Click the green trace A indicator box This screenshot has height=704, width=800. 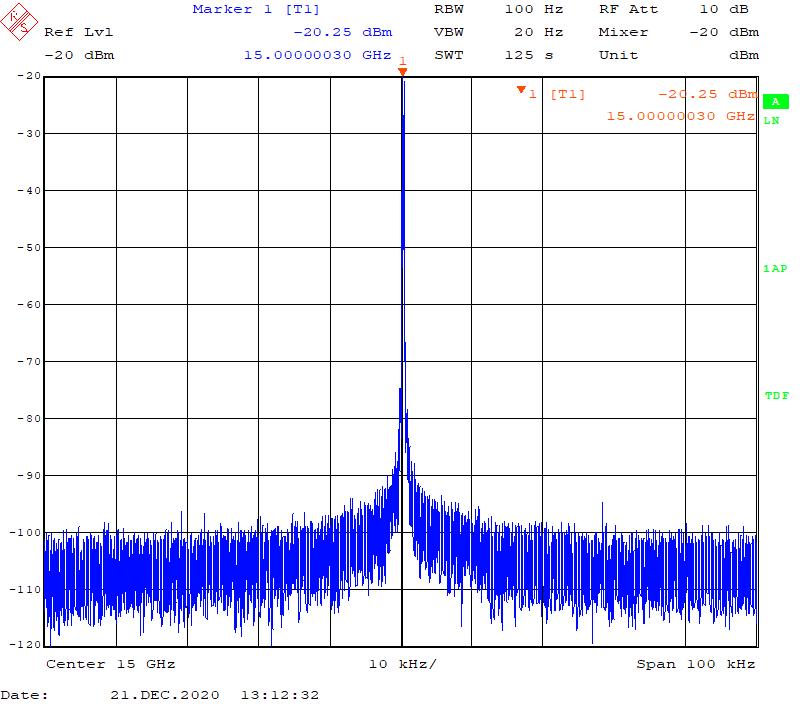click(774, 101)
